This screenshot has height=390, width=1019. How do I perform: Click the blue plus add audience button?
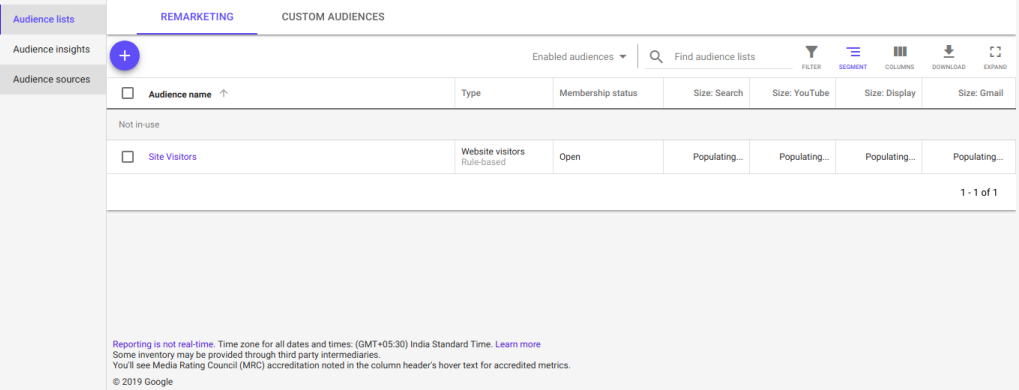coord(125,56)
